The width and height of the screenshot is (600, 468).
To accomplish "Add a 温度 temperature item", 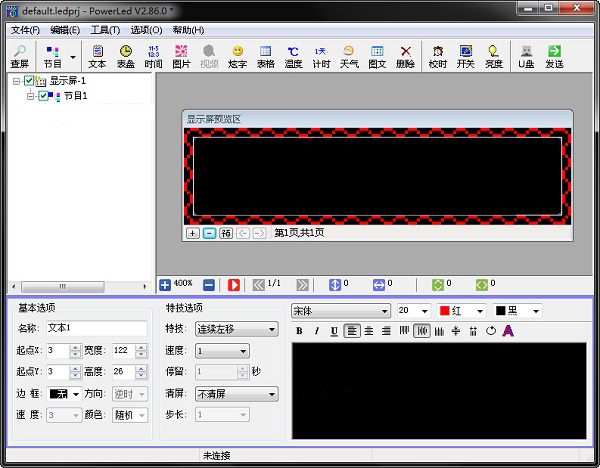I will pos(293,57).
